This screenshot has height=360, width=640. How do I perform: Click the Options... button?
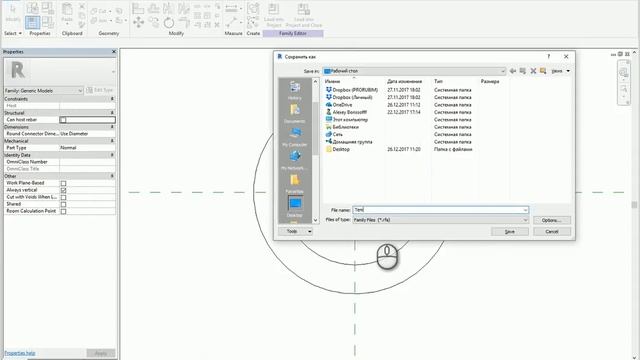coord(552,220)
